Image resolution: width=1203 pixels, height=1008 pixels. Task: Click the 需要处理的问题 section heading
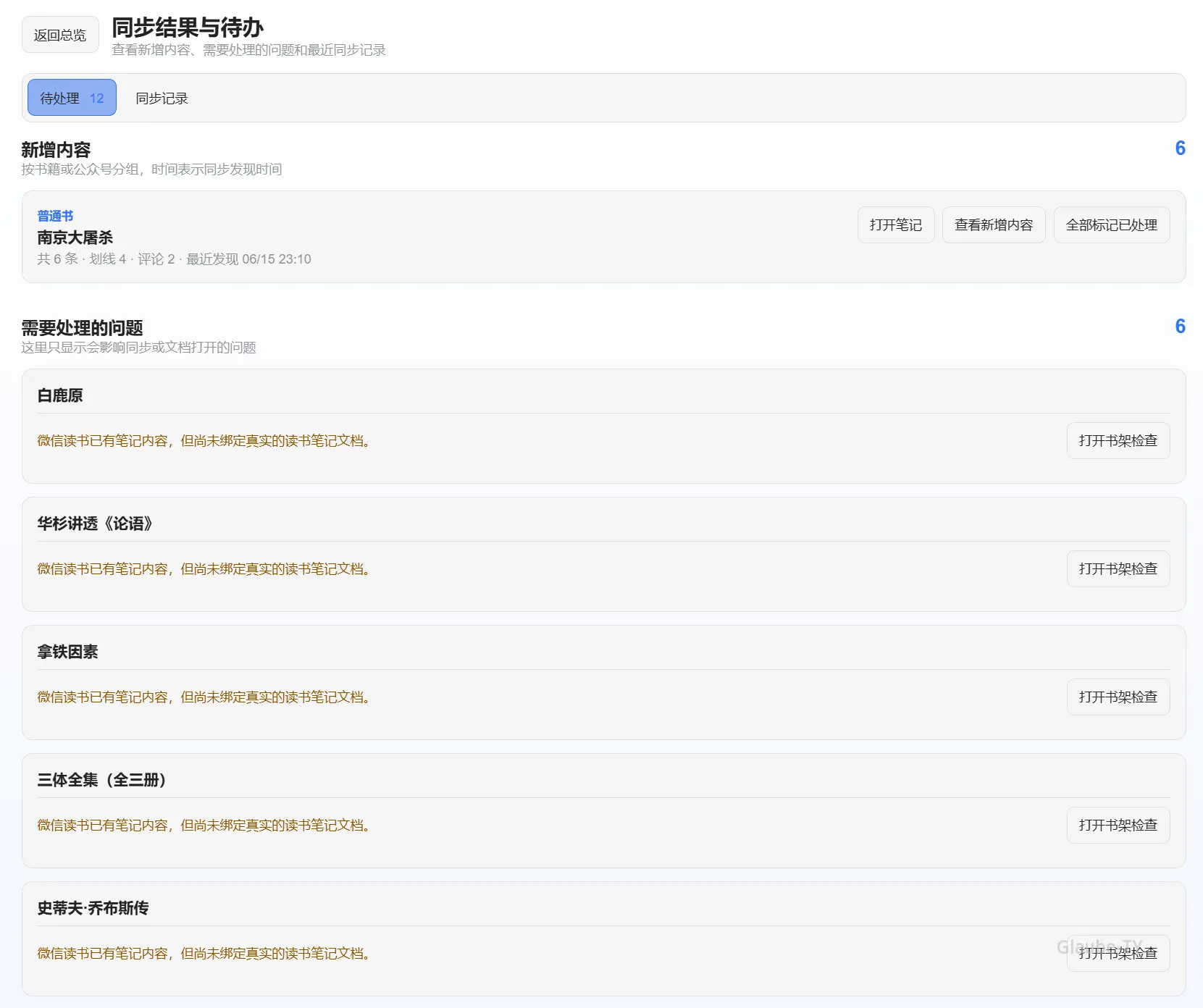point(82,328)
